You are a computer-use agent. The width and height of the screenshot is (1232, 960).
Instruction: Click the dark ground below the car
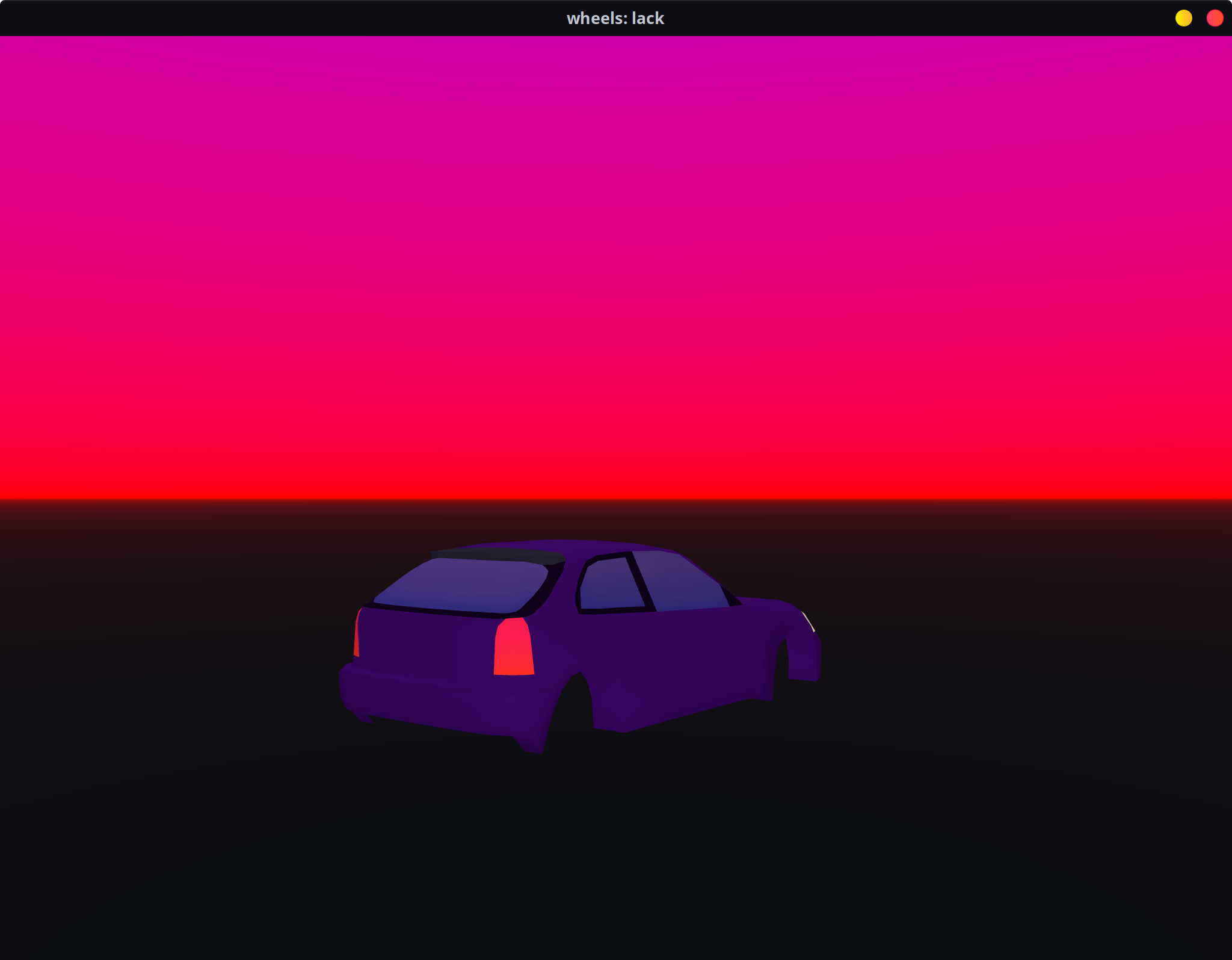point(616,854)
